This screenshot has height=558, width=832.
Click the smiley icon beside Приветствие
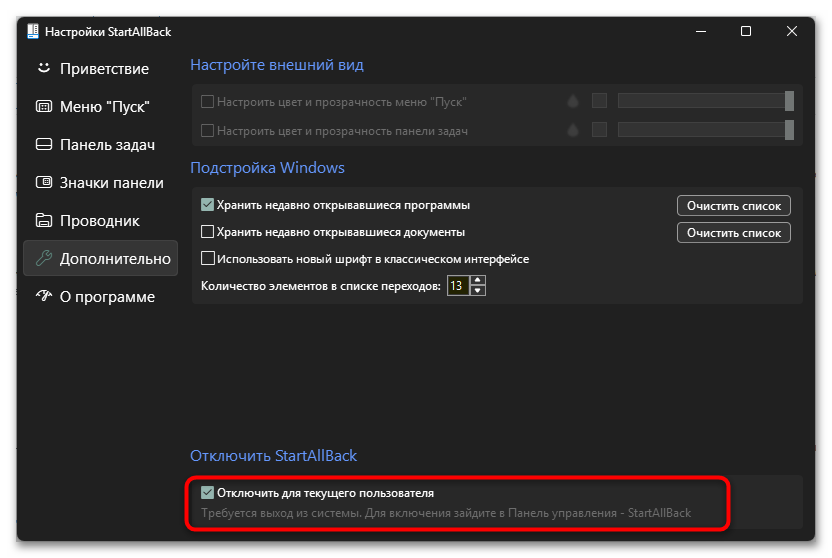click(x=44, y=68)
